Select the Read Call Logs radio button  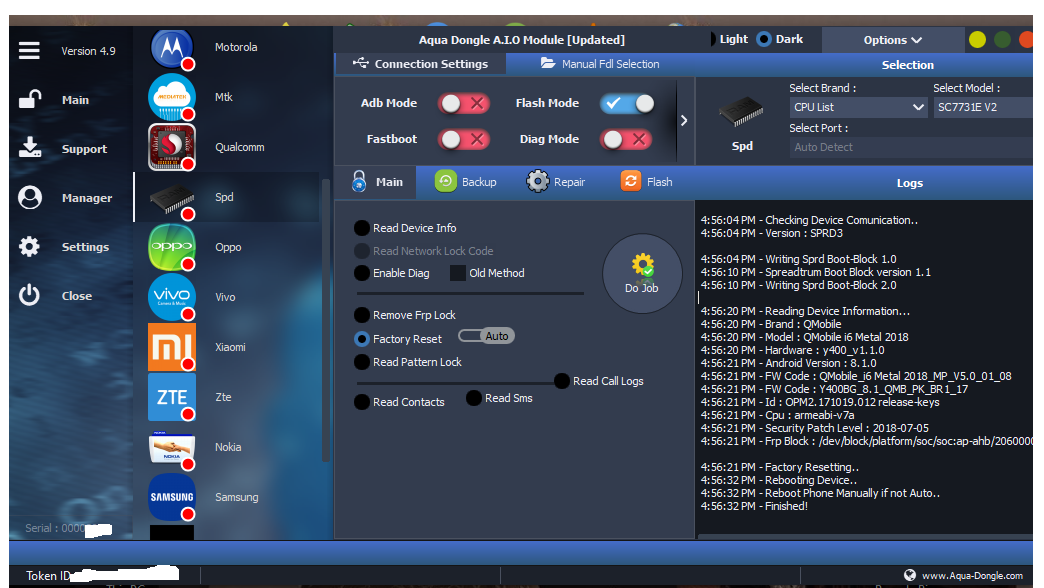[x=562, y=381]
